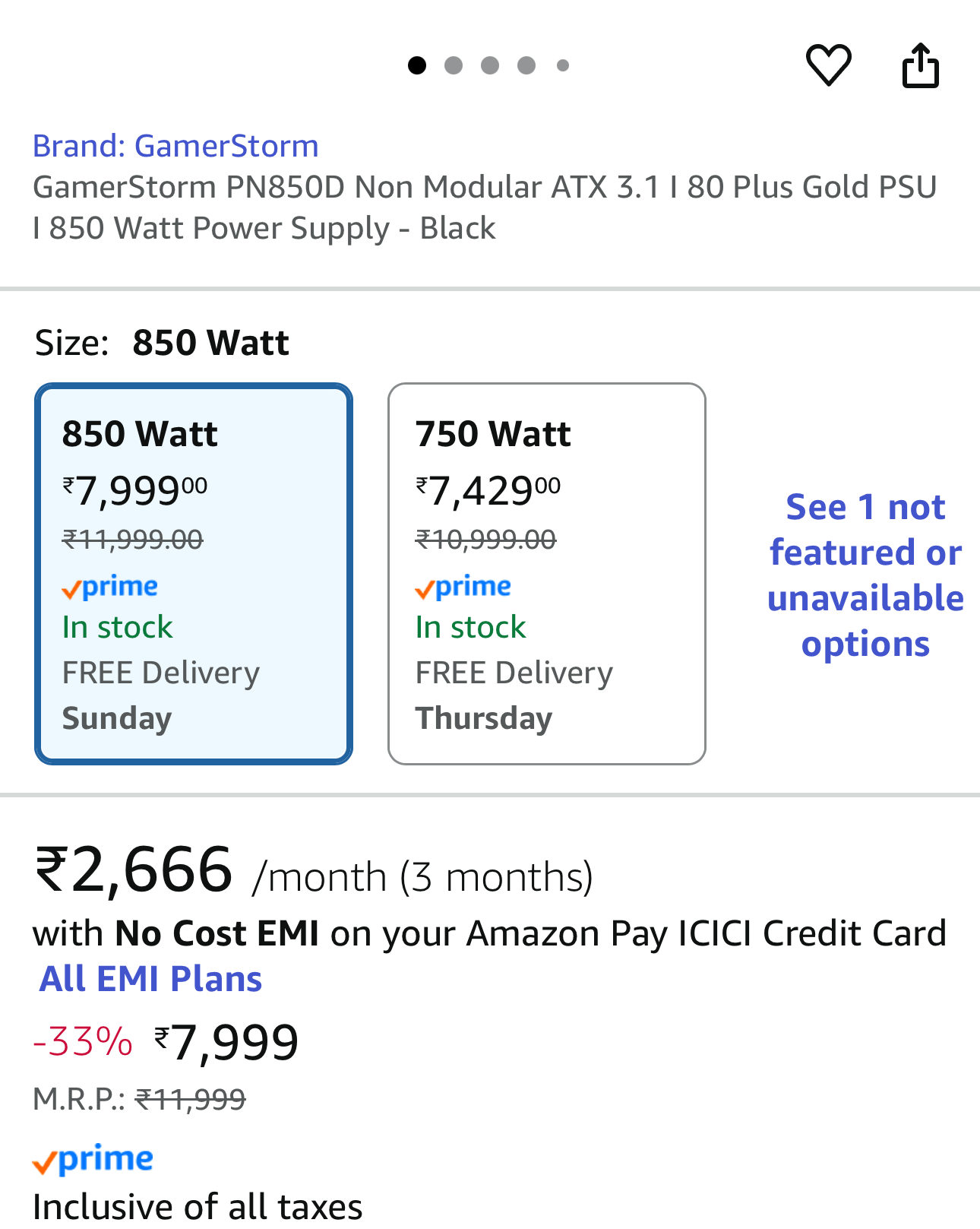The image size is (980, 1229).
Task: Tap the first active carousel dot
Action: tap(417, 65)
